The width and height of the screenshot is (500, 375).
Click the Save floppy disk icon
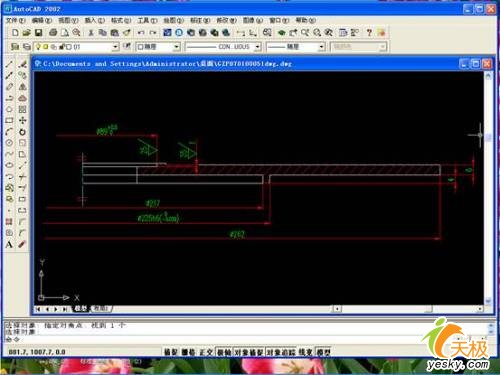coord(38,32)
